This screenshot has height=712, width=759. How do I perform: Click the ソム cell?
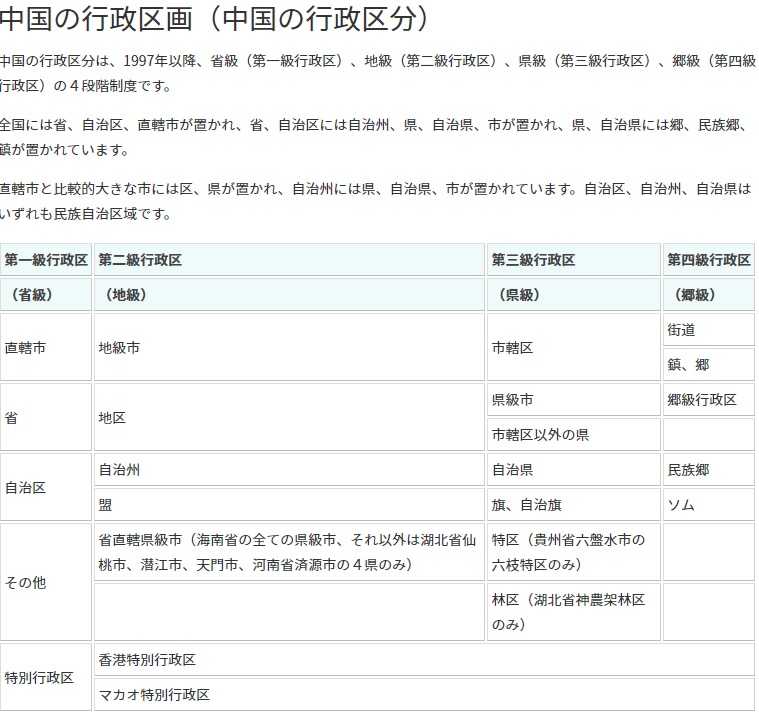pyautogui.click(x=709, y=505)
